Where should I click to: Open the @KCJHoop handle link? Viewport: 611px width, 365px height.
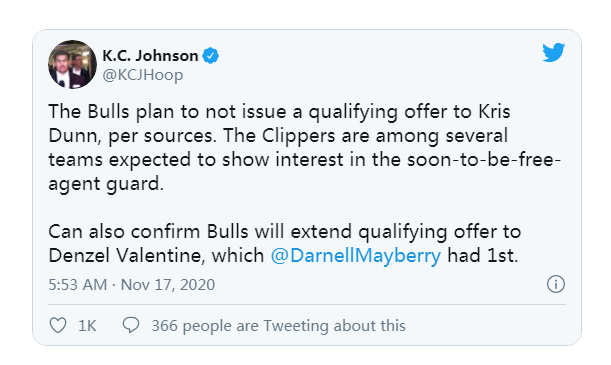tap(143, 75)
